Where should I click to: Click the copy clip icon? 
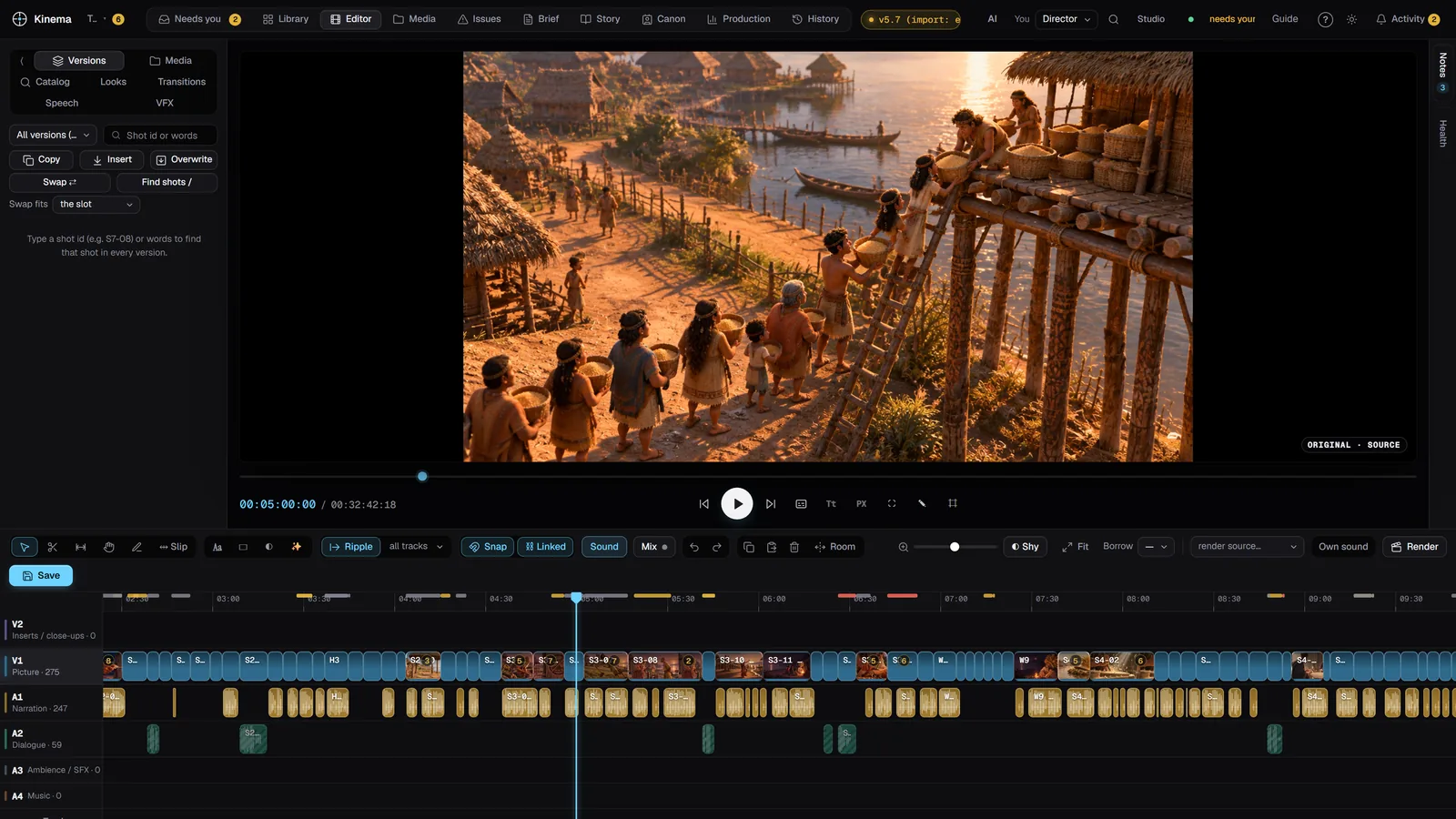point(748,547)
